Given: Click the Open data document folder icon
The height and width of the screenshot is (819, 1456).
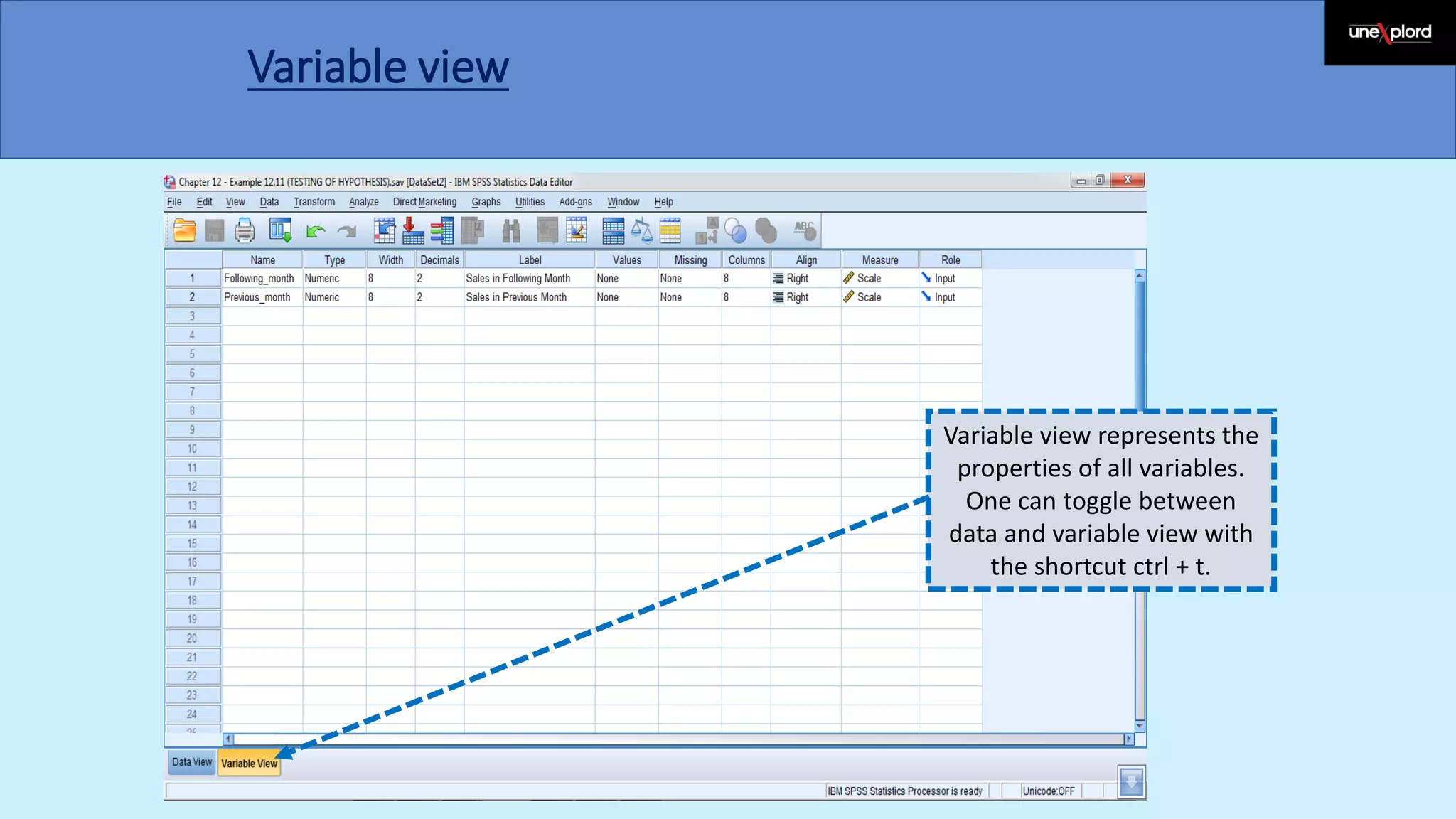Looking at the screenshot, I should (185, 230).
